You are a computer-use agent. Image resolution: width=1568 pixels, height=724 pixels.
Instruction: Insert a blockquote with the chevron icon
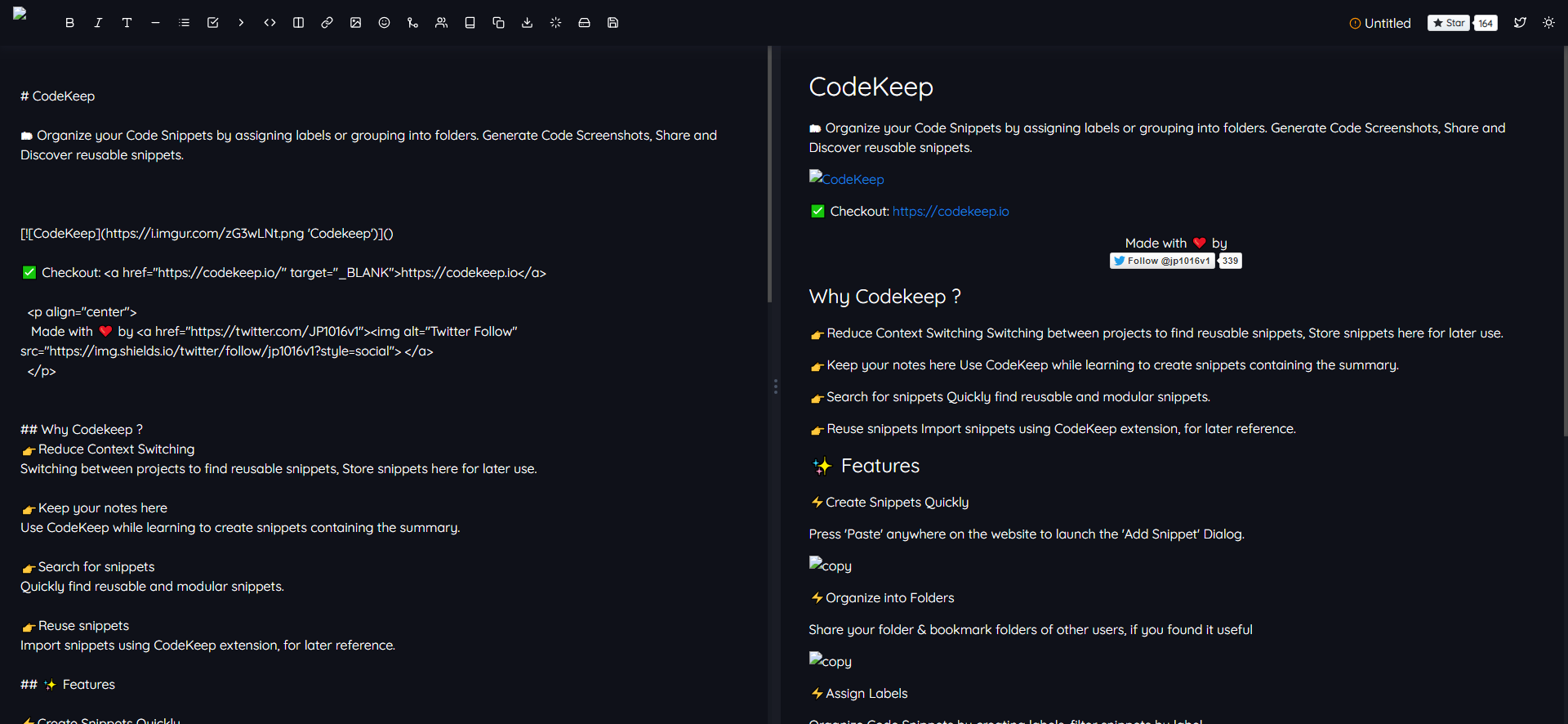pyautogui.click(x=241, y=23)
